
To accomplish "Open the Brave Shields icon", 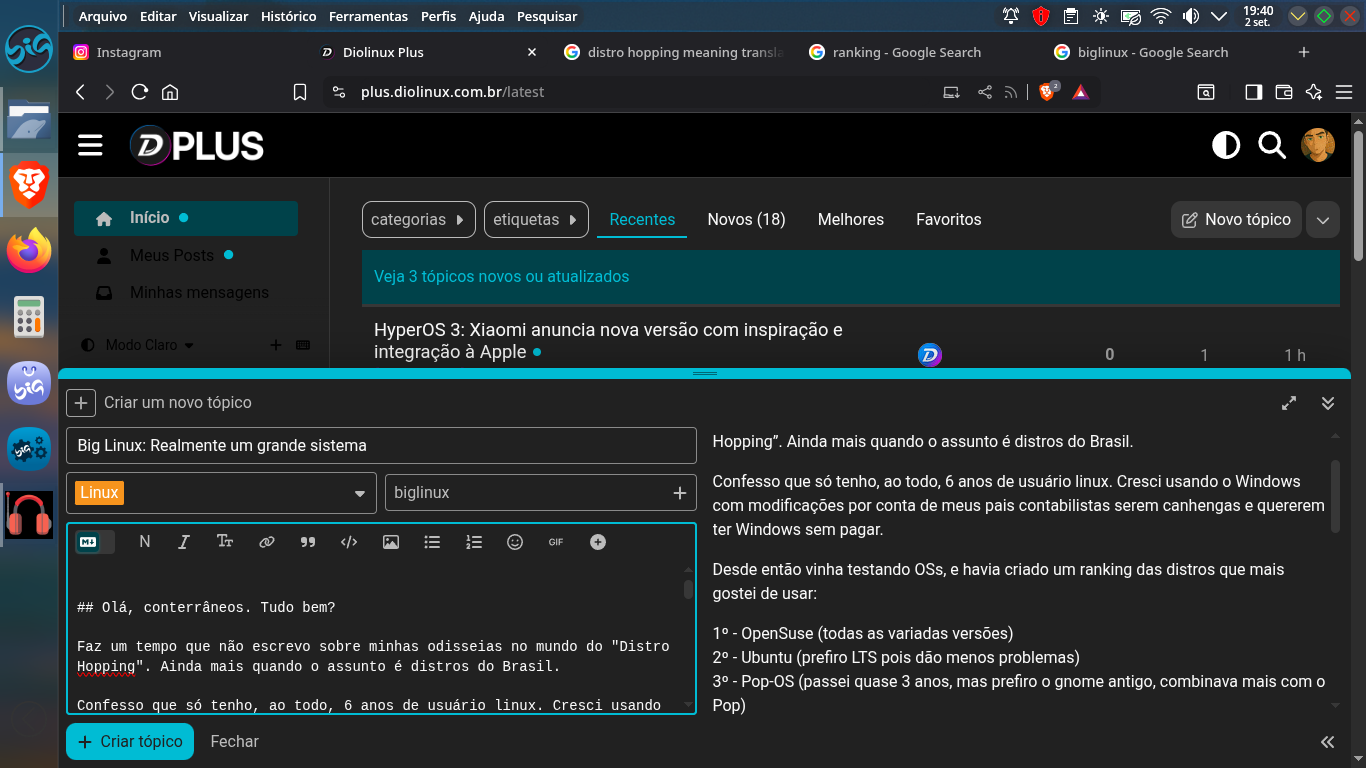I will [x=1048, y=92].
